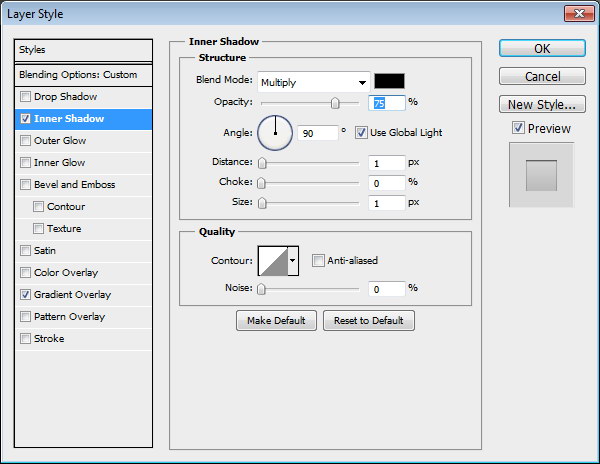Click Reset to Default button
600x464 pixels.
click(368, 320)
